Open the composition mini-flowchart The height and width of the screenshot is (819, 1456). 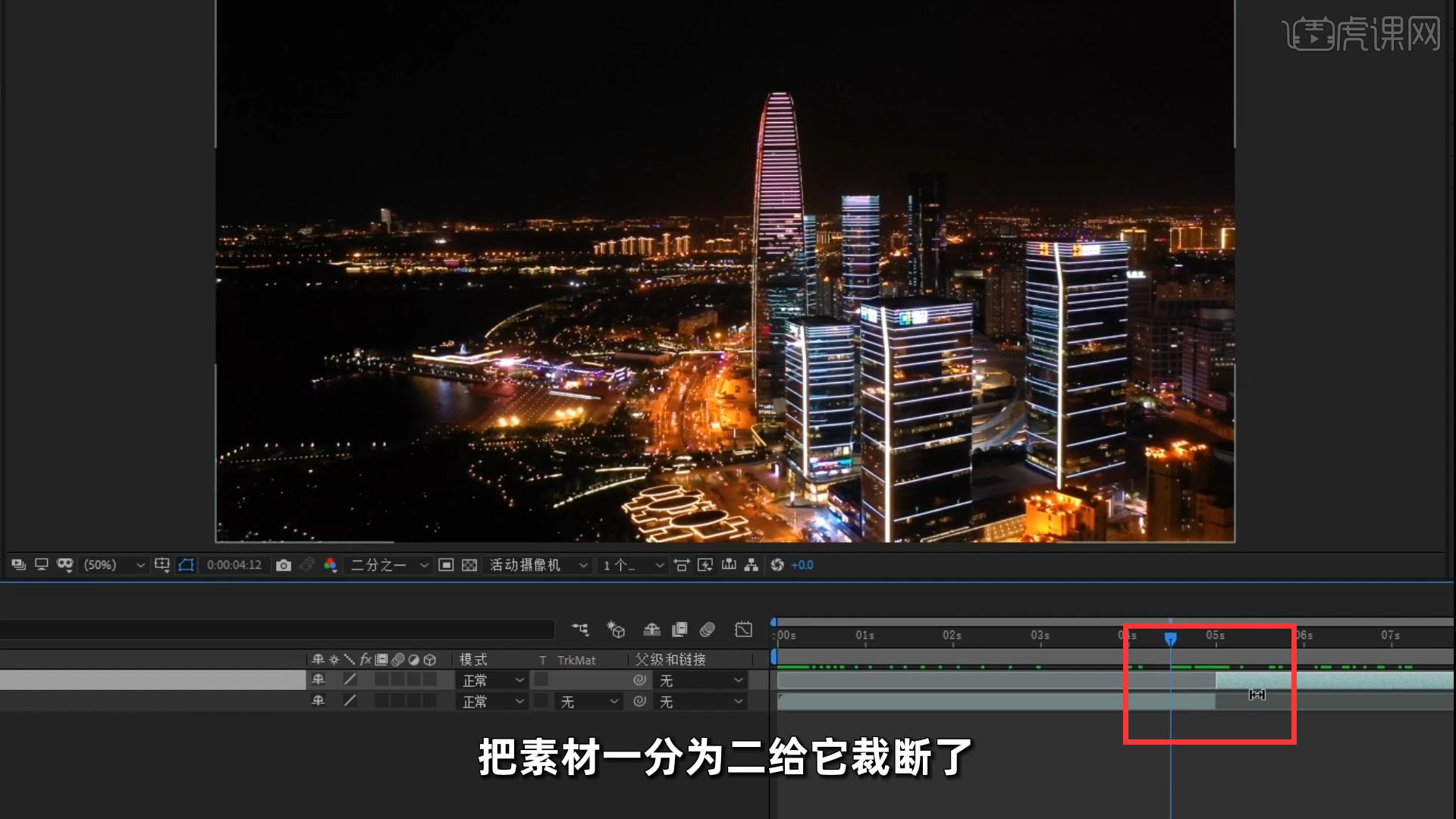(581, 629)
